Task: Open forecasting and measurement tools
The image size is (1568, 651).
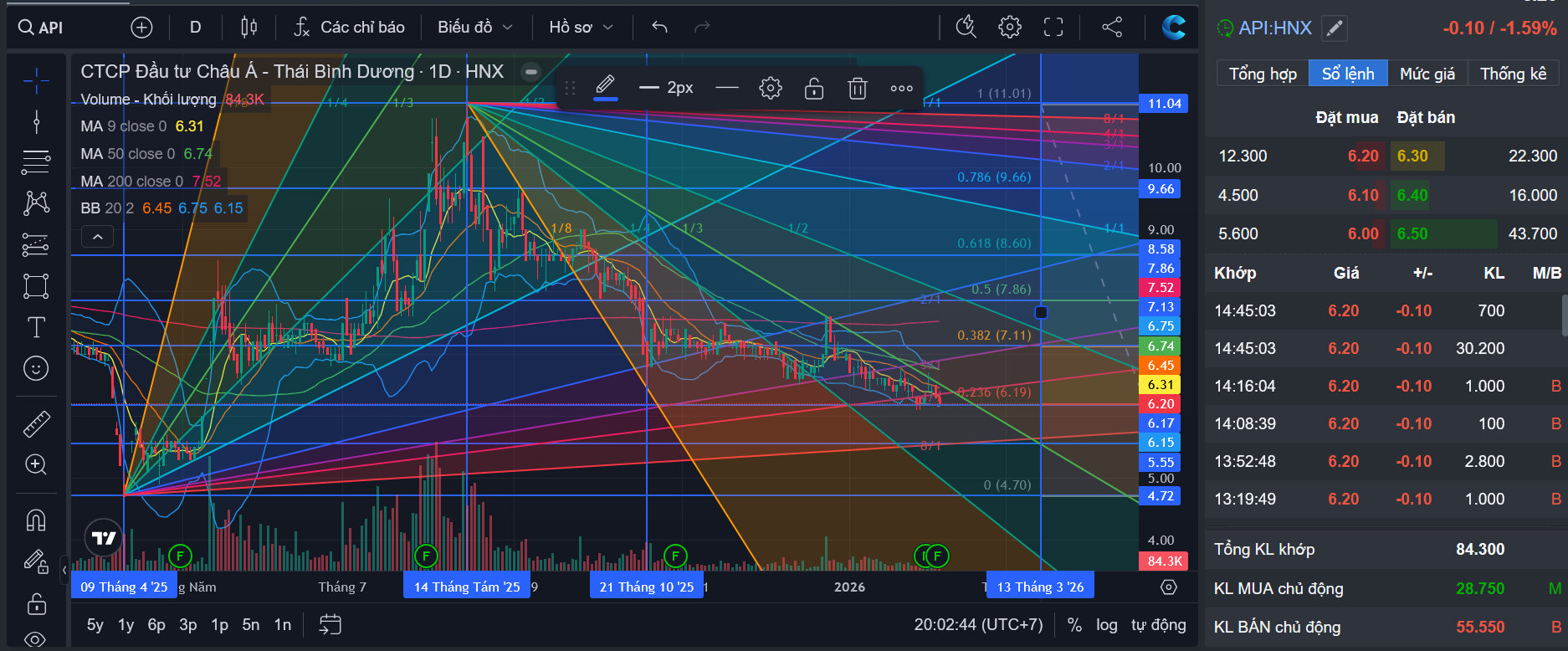Action: tap(36, 244)
